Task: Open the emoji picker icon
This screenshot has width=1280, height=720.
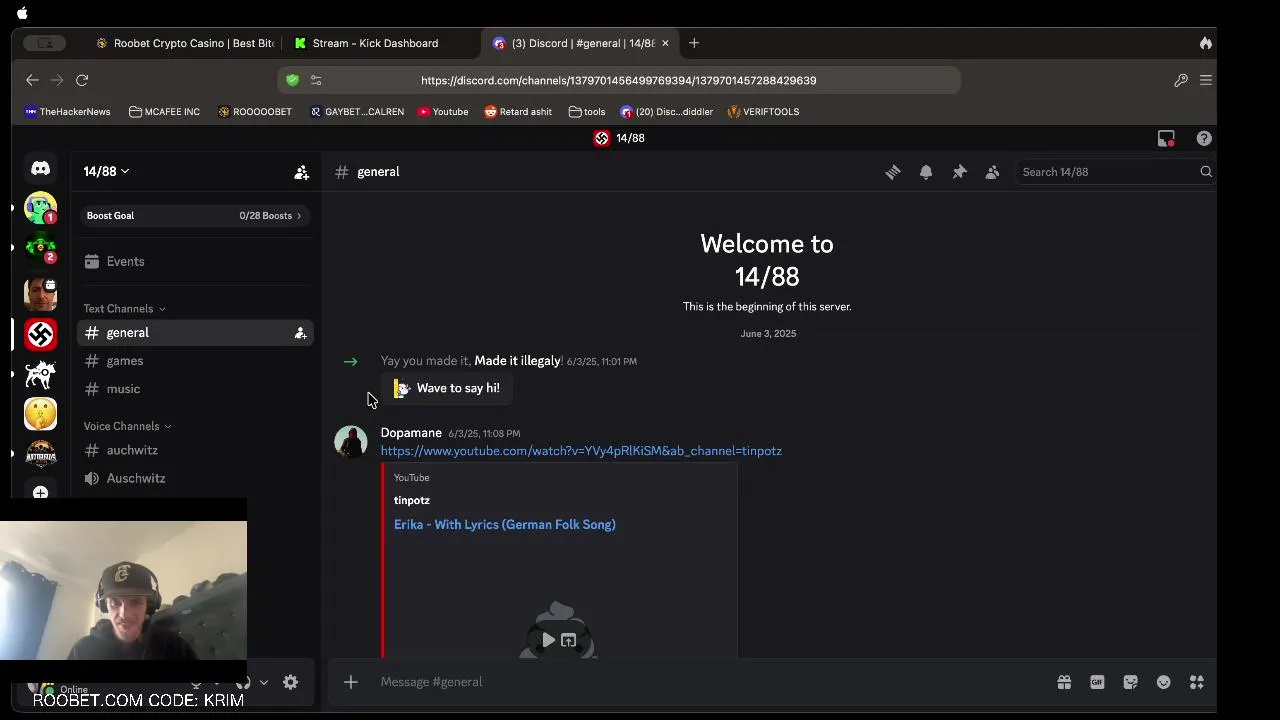Action: [x=1163, y=682]
